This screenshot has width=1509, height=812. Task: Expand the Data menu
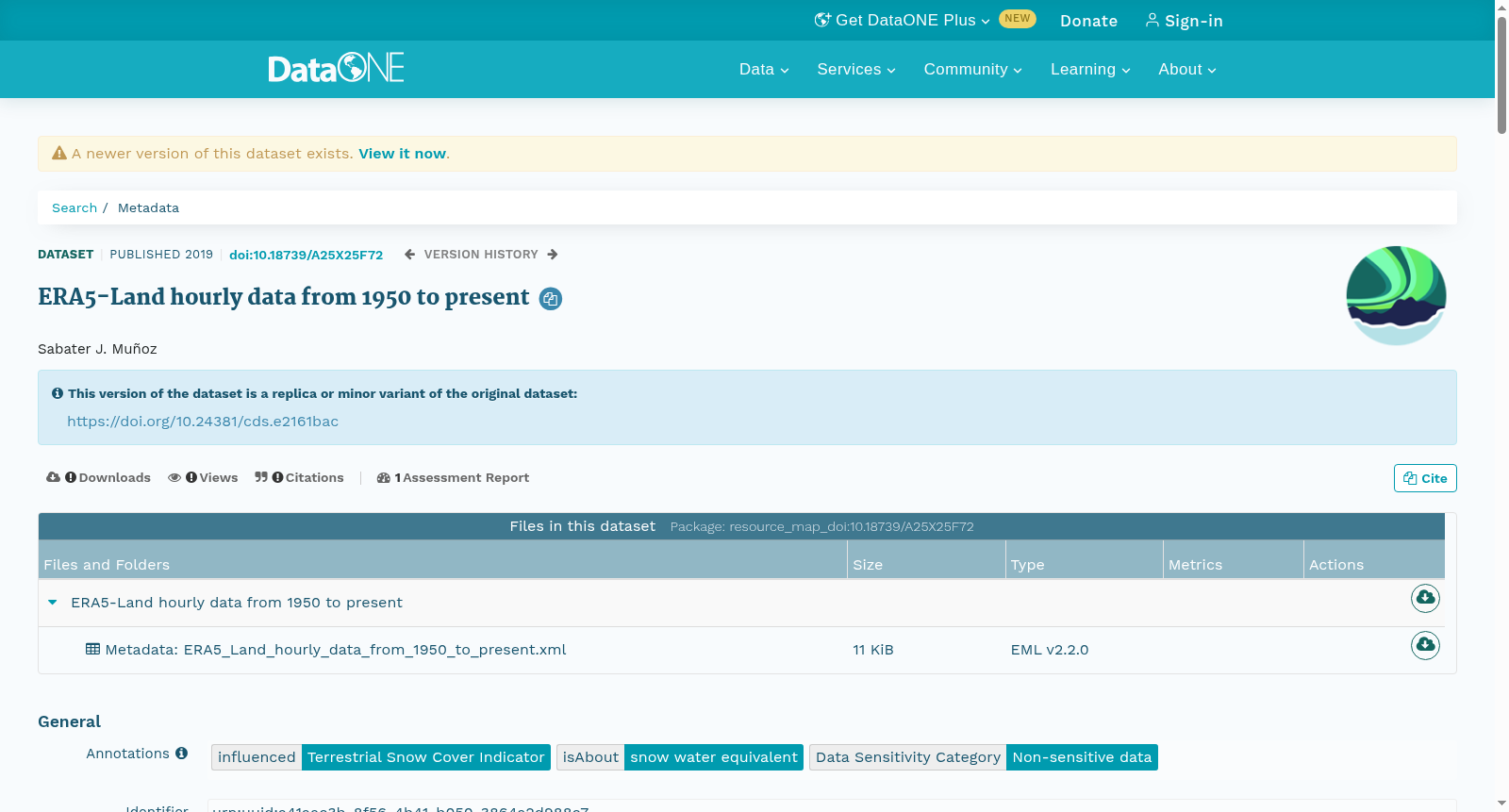(764, 70)
